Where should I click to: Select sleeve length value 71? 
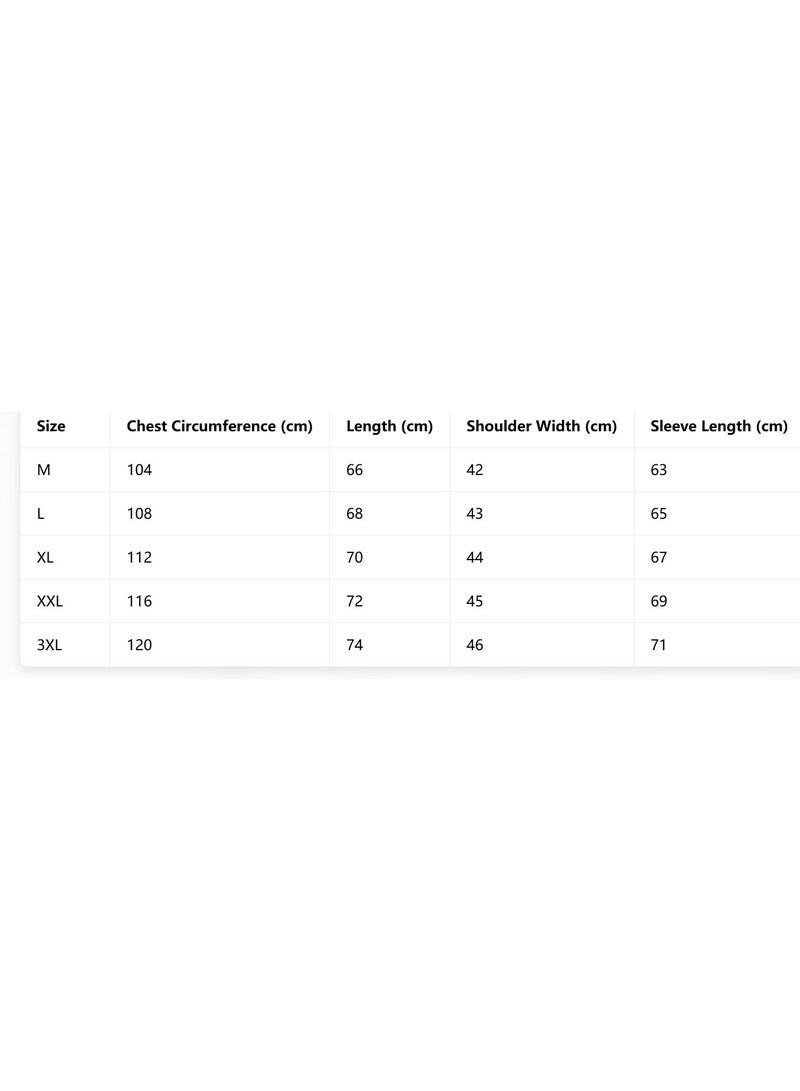click(x=658, y=645)
